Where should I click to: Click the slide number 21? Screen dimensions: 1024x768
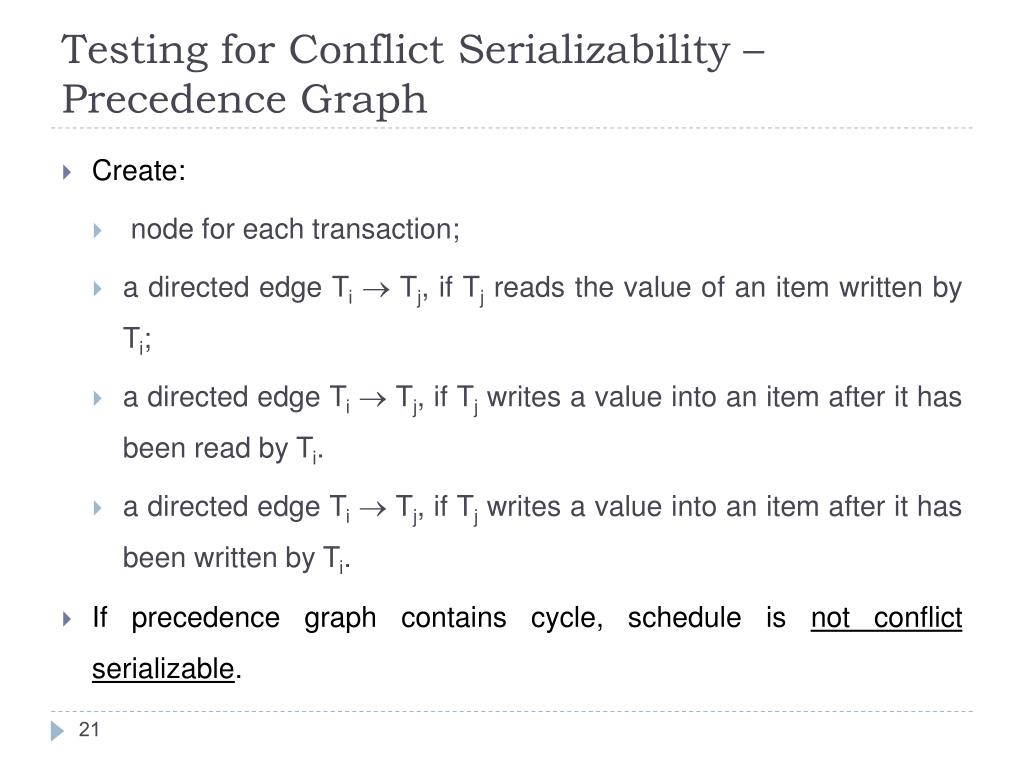pyautogui.click(x=89, y=729)
